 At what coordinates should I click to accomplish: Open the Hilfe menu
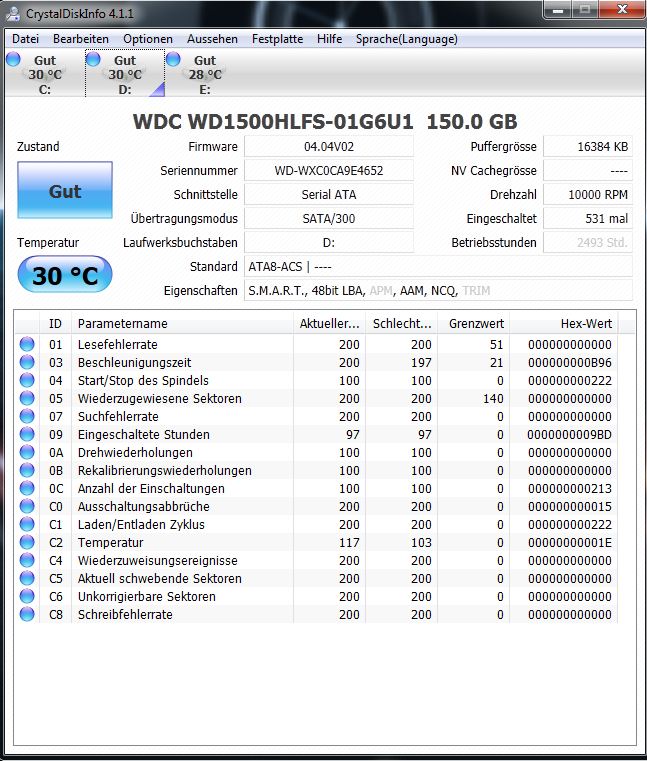329,39
